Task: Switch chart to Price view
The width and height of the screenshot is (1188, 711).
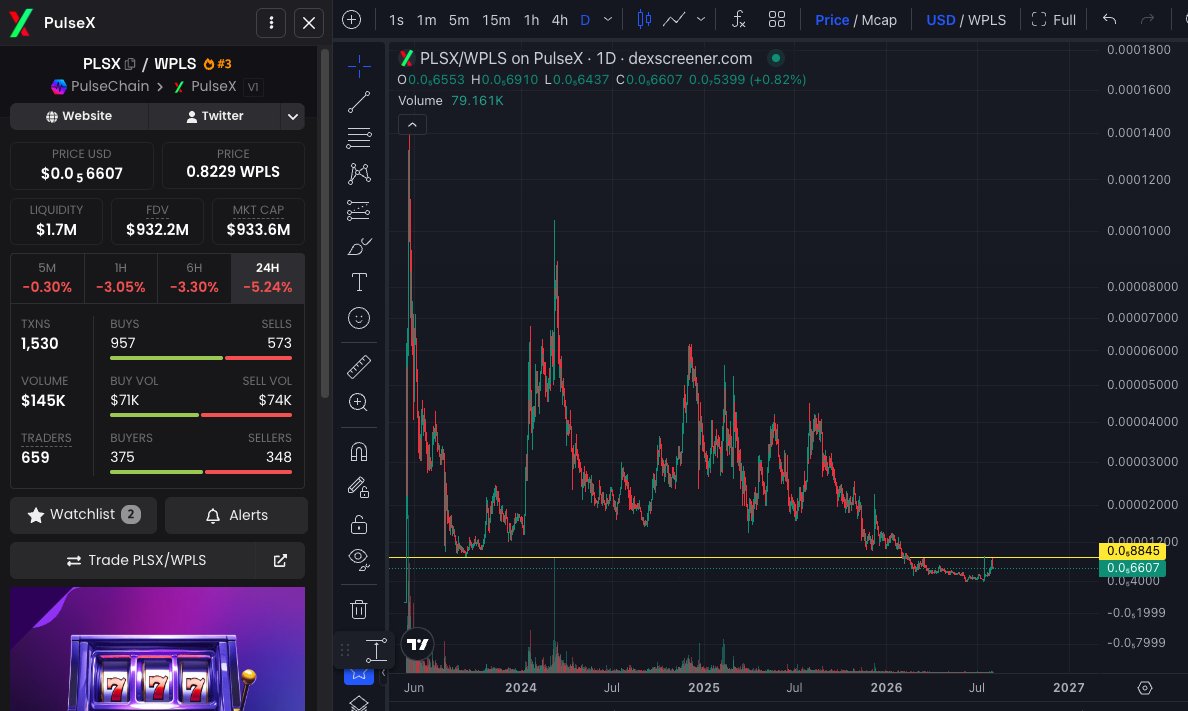Action: click(831, 20)
